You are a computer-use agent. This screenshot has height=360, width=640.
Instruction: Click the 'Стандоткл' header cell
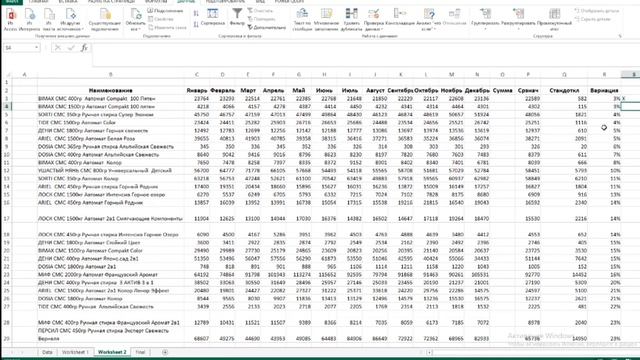click(564, 90)
